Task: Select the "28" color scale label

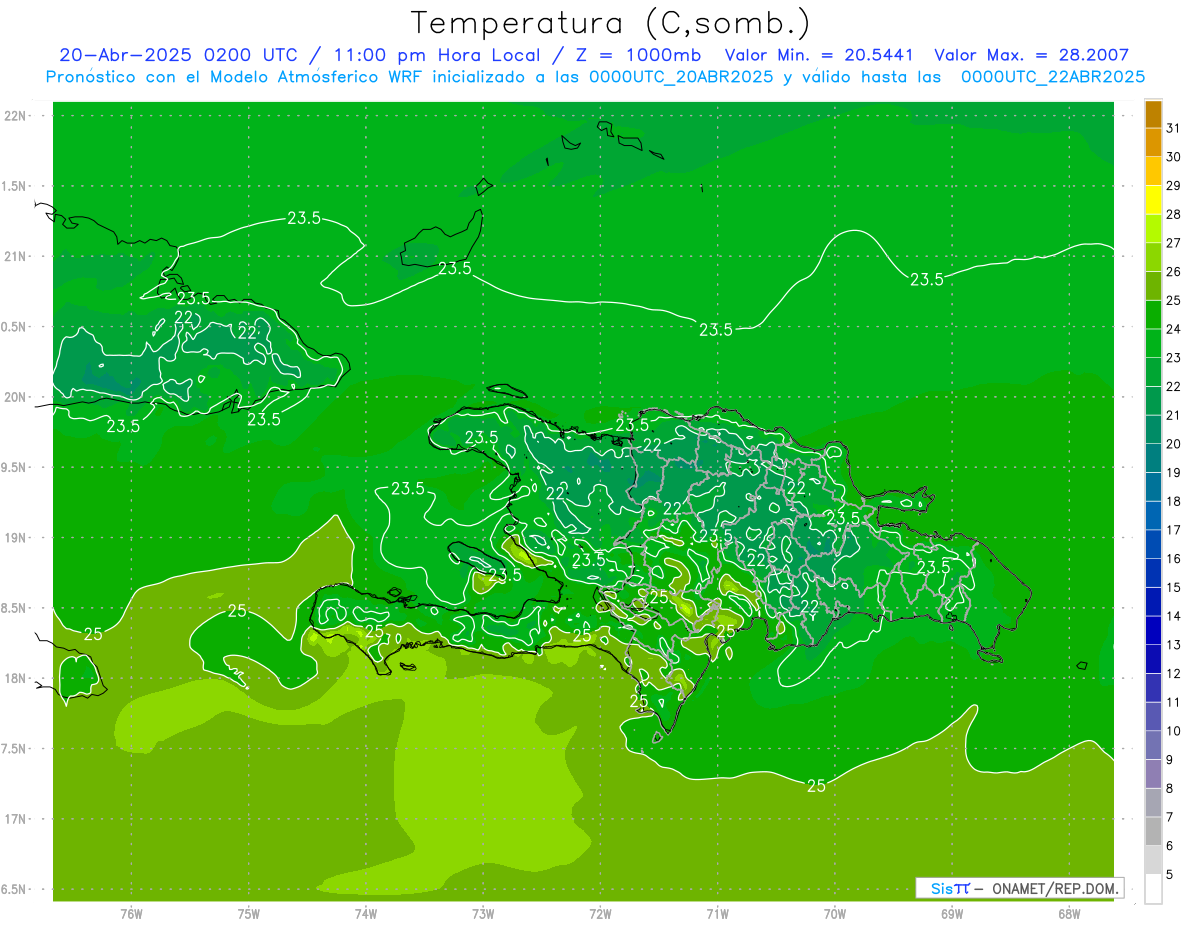Action: [1174, 214]
